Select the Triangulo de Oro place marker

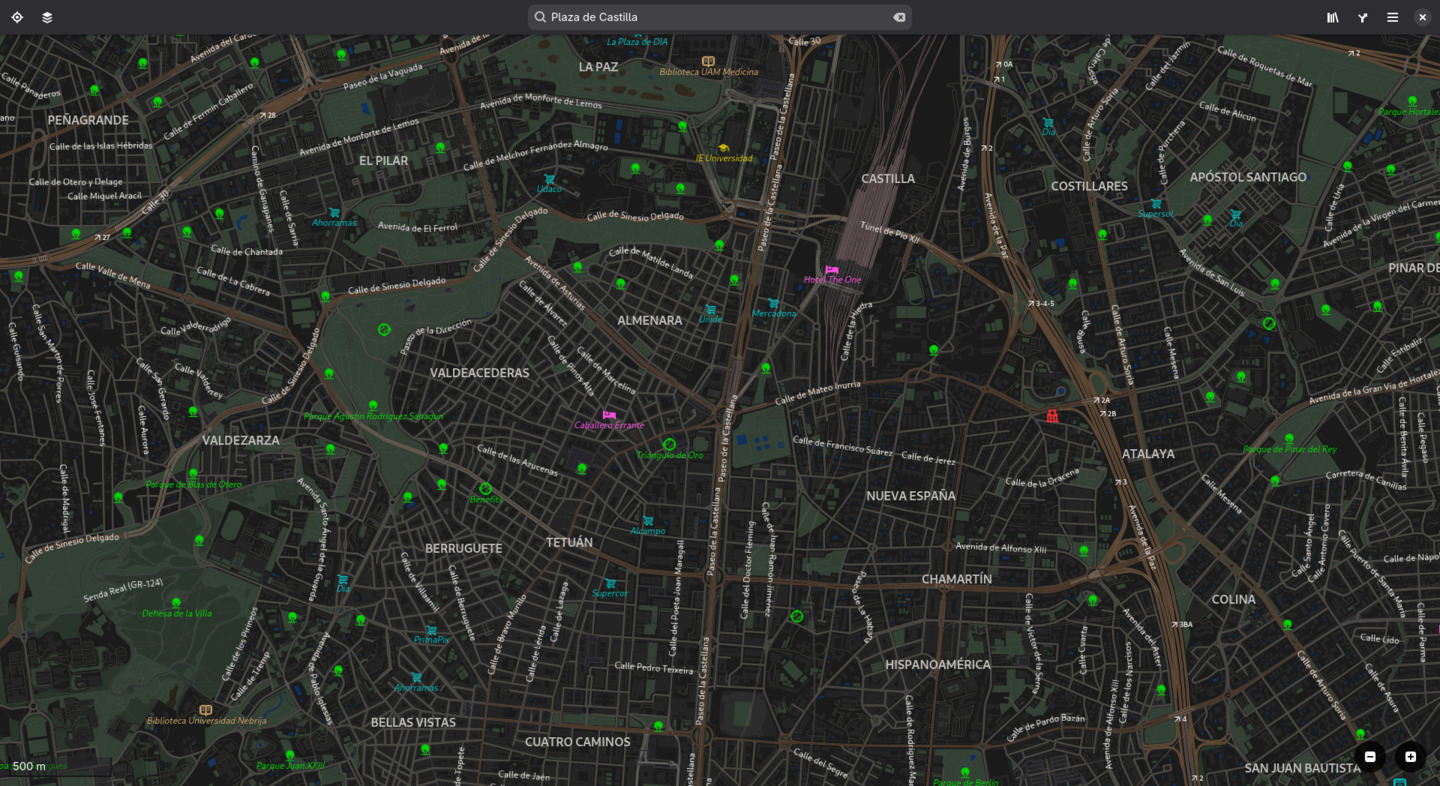669,444
